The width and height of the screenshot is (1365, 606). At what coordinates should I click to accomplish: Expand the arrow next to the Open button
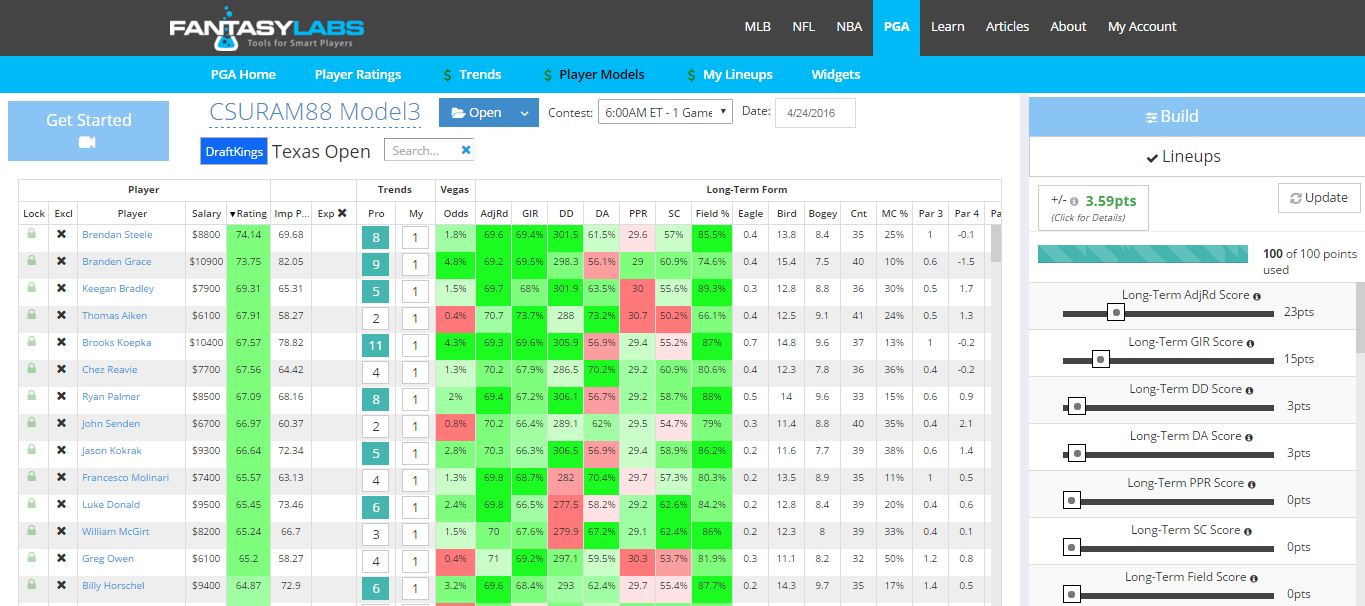524,113
